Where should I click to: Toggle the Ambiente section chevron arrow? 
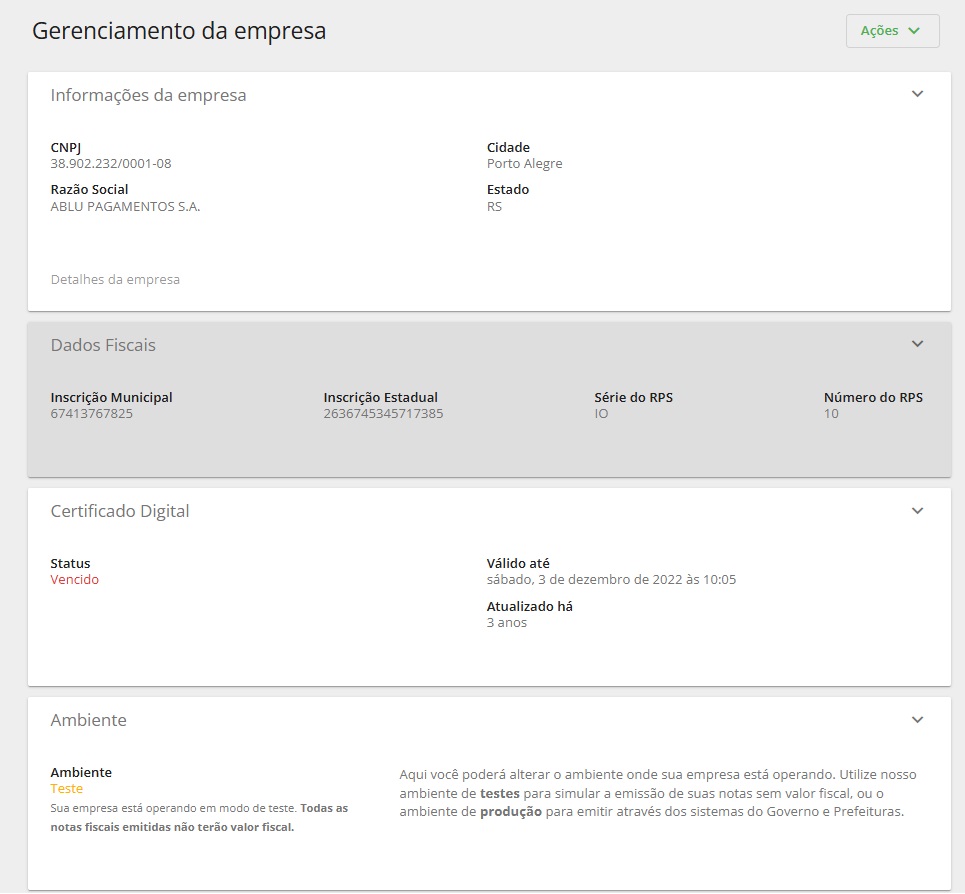[917, 719]
